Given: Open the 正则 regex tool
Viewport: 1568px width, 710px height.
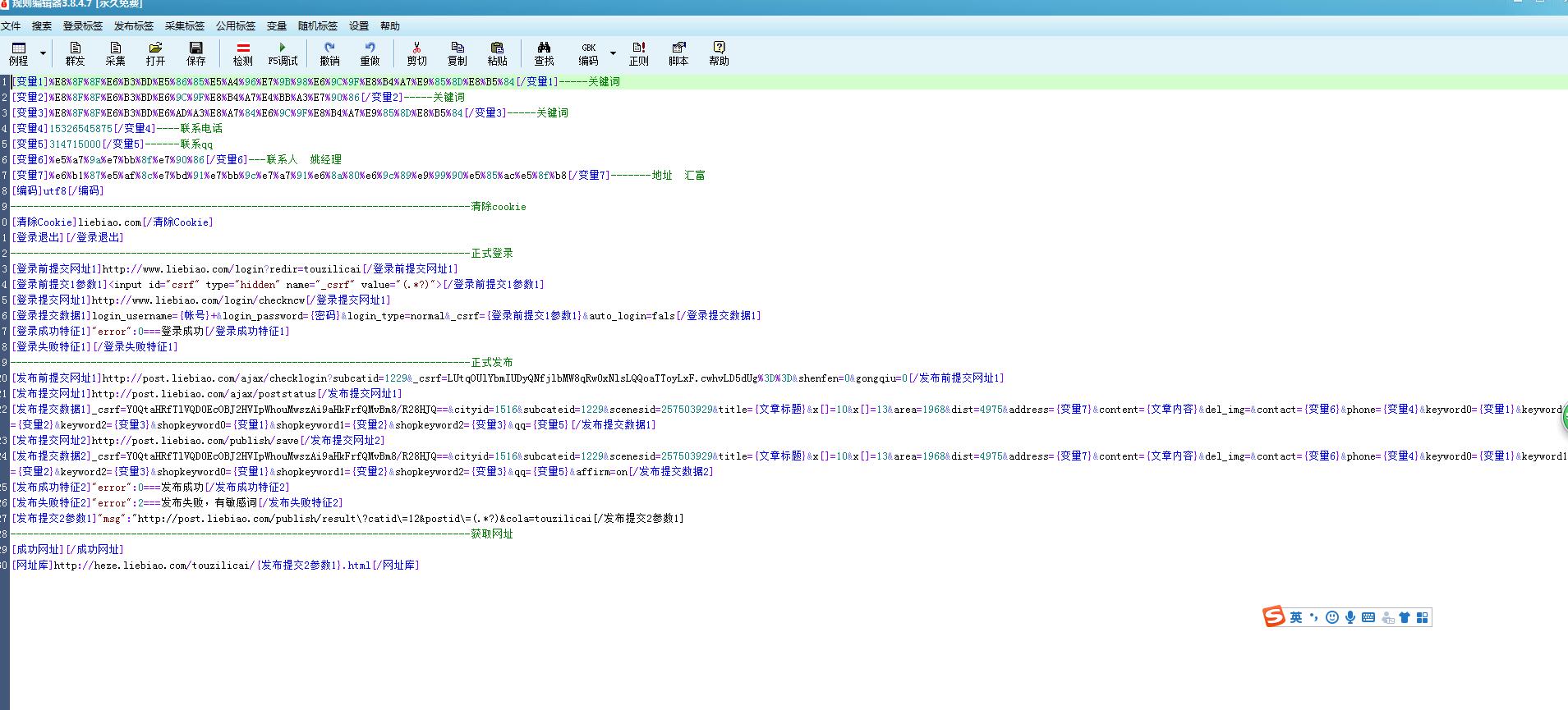Looking at the screenshot, I should [x=638, y=53].
